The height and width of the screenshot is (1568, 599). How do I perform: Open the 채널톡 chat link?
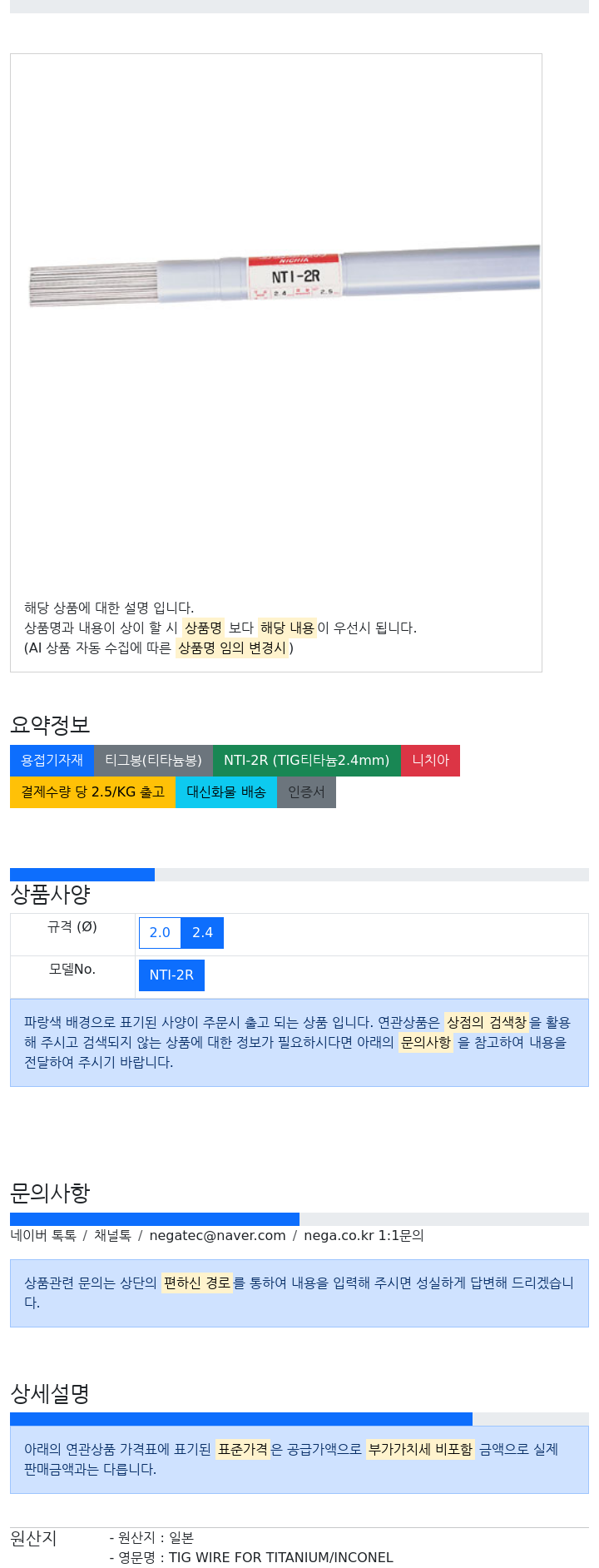coord(112,1236)
